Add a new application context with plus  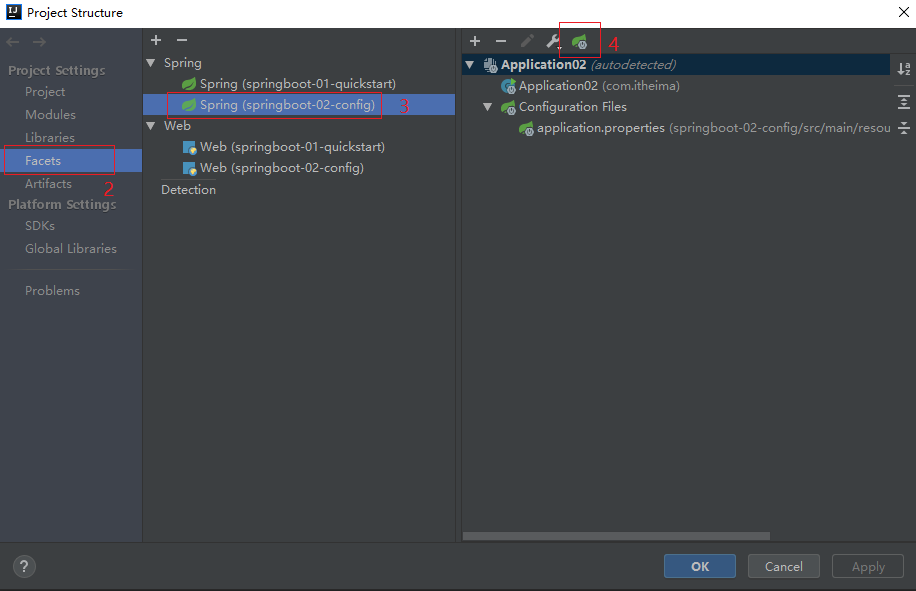click(x=475, y=41)
